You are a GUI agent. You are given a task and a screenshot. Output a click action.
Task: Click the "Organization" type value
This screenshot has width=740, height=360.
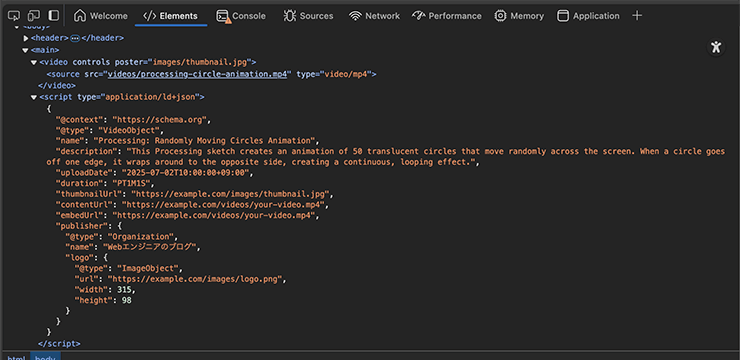[x=140, y=236]
